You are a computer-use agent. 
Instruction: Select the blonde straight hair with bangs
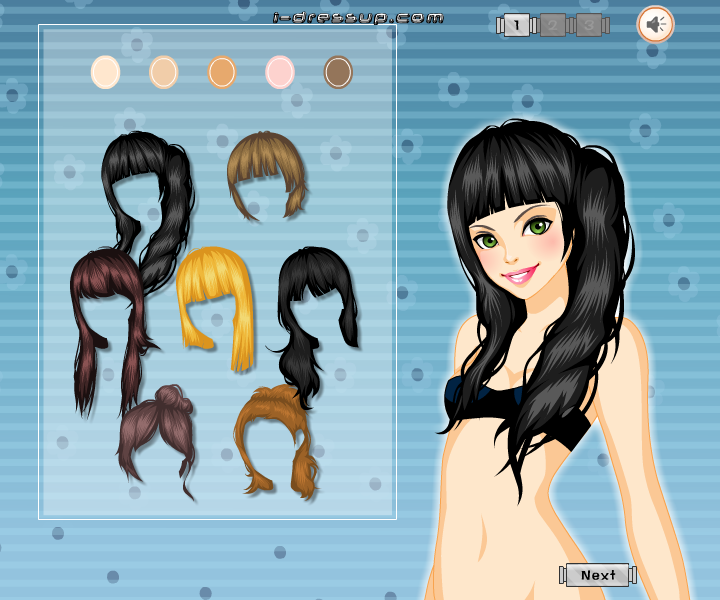click(x=216, y=275)
